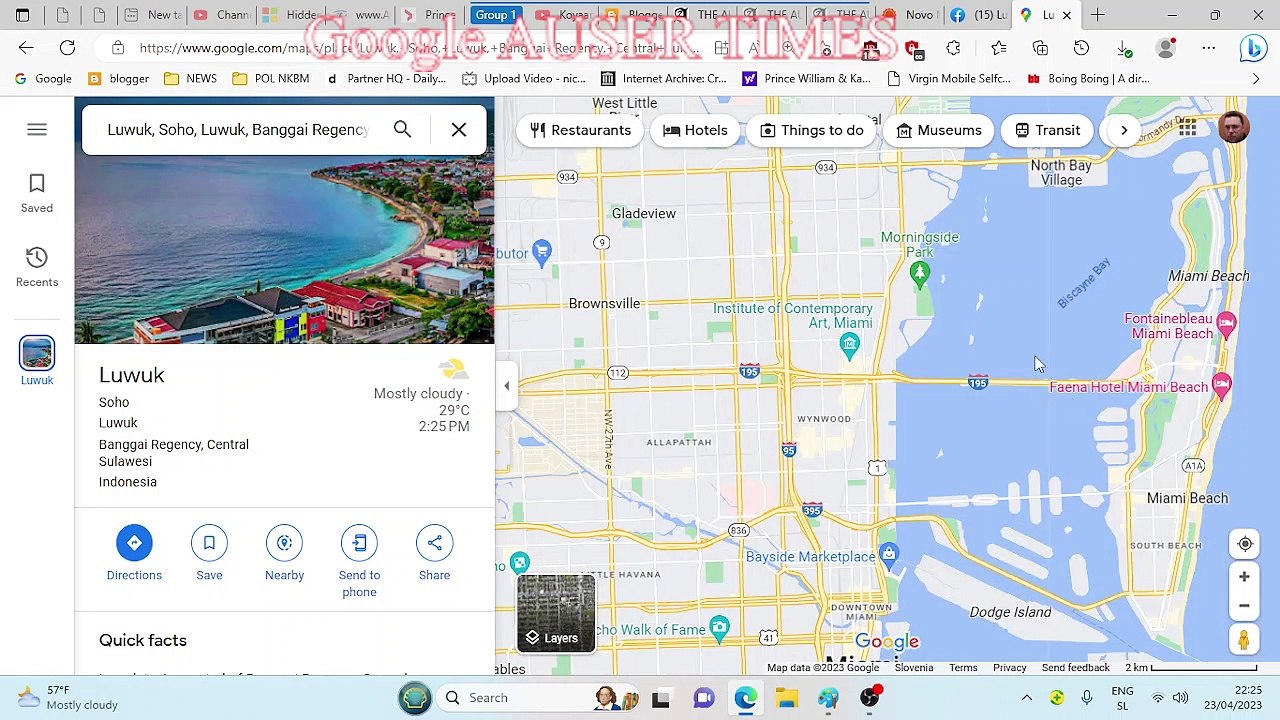Click the Quick facts heading
Image resolution: width=1280 pixels, height=720 pixels.
coord(143,640)
